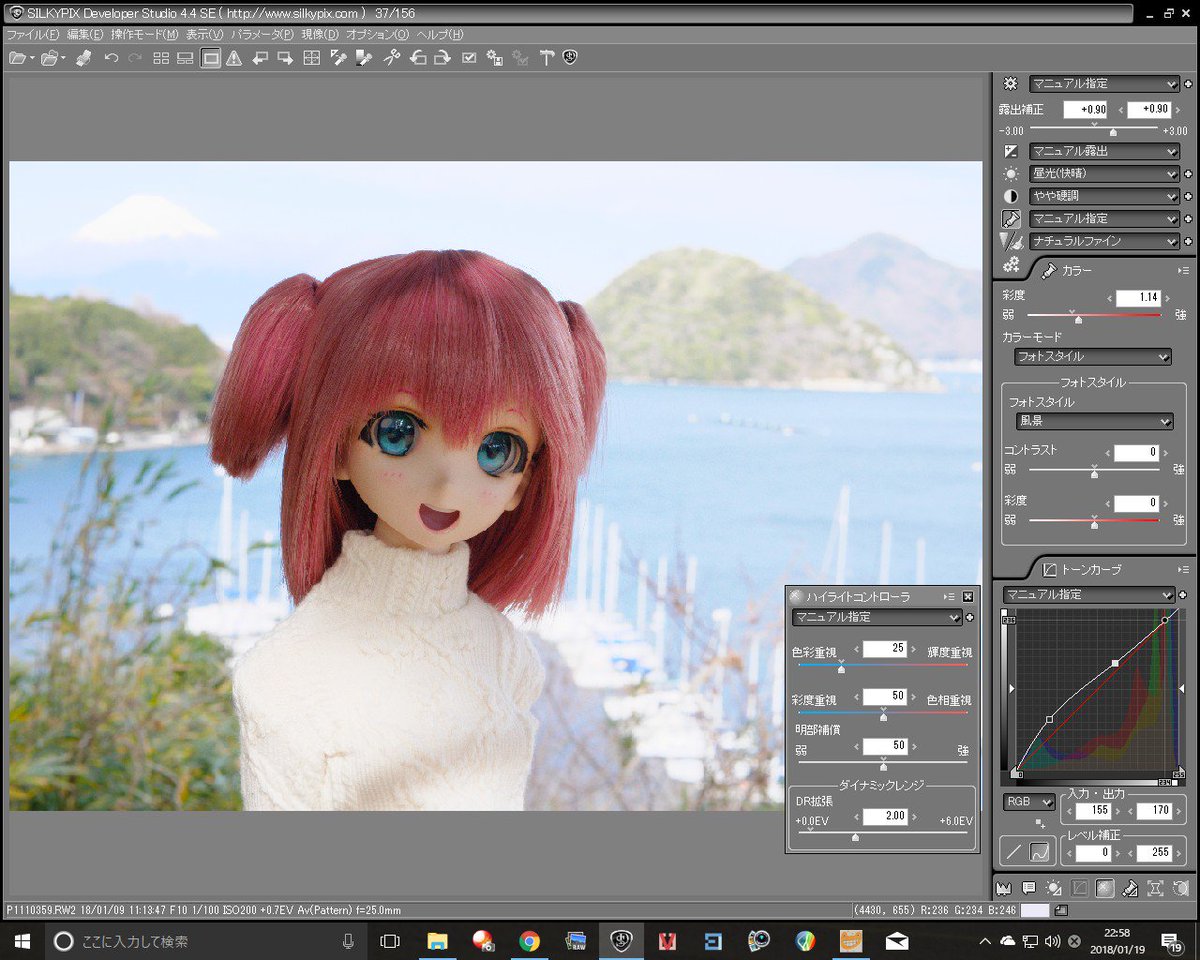The width and height of the screenshot is (1200, 960).
Task: Open the RGB channel dropdown
Action: point(1029,802)
